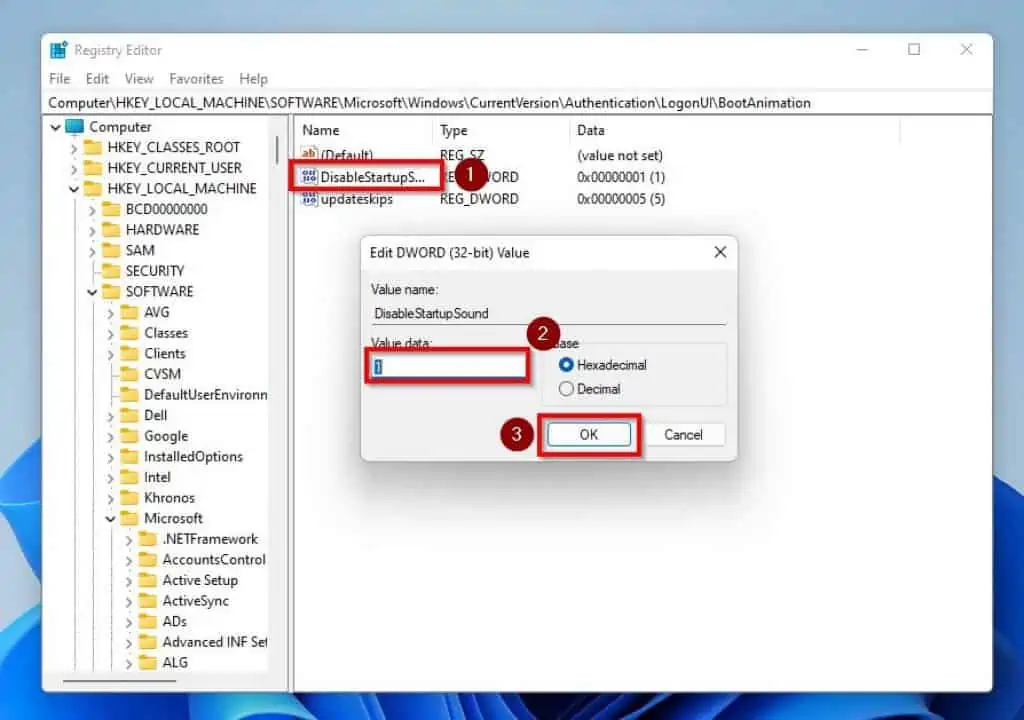Click the Khronos folder icon
Viewport: 1024px width, 720px height.
(x=129, y=498)
